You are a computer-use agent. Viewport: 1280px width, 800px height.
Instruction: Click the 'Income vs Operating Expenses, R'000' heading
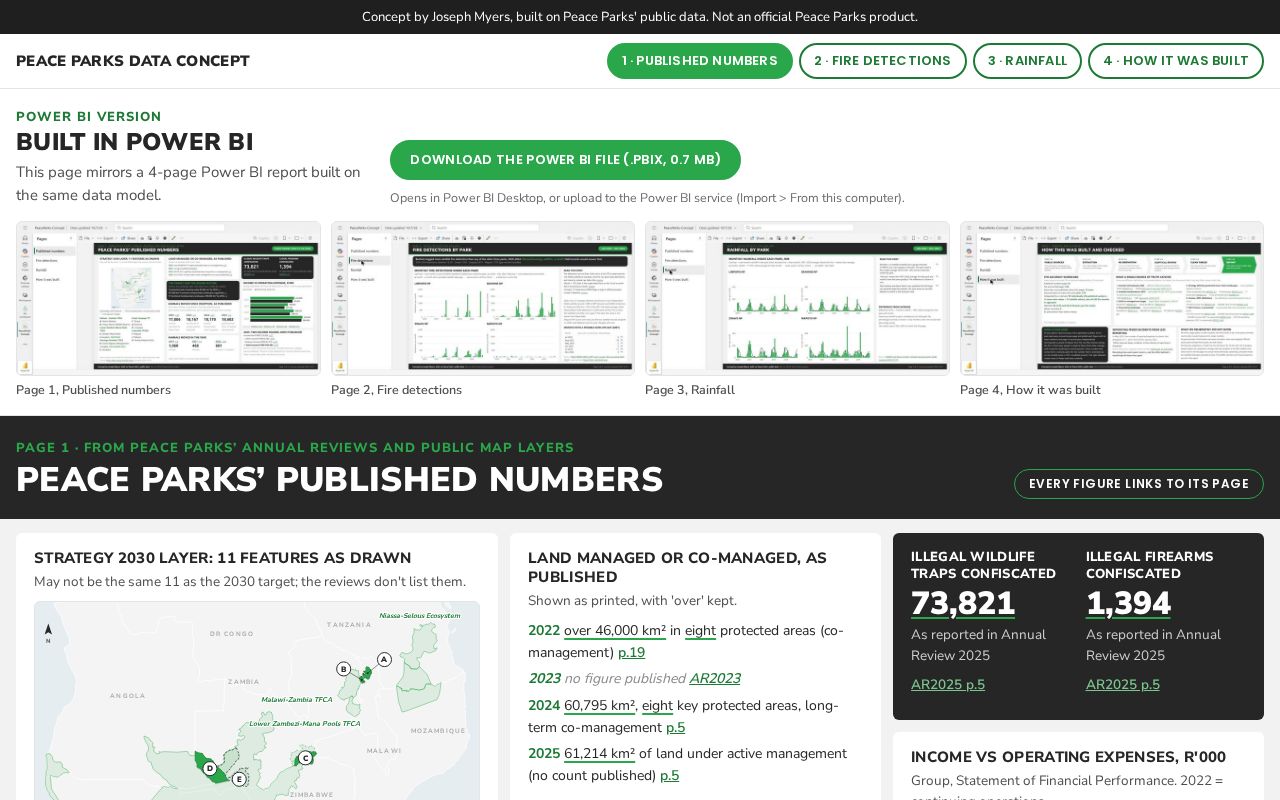pyautogui.click(x=1068, y=758)
